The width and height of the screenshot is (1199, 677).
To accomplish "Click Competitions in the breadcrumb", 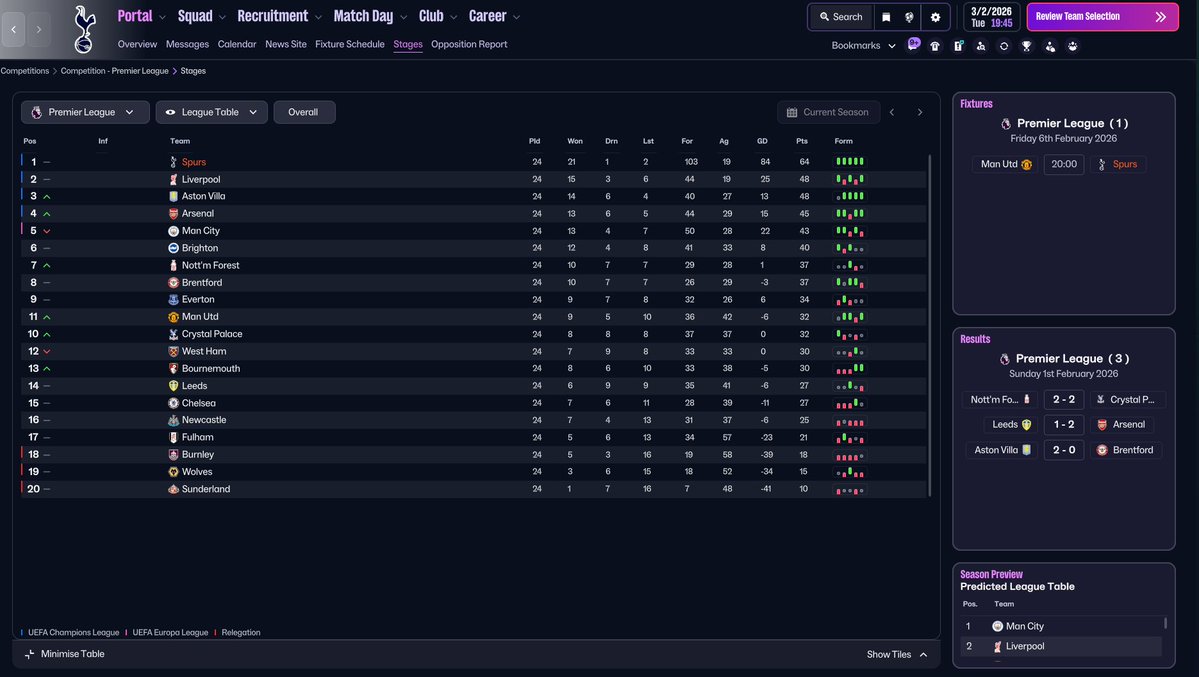I will click(x=24, y=71).
